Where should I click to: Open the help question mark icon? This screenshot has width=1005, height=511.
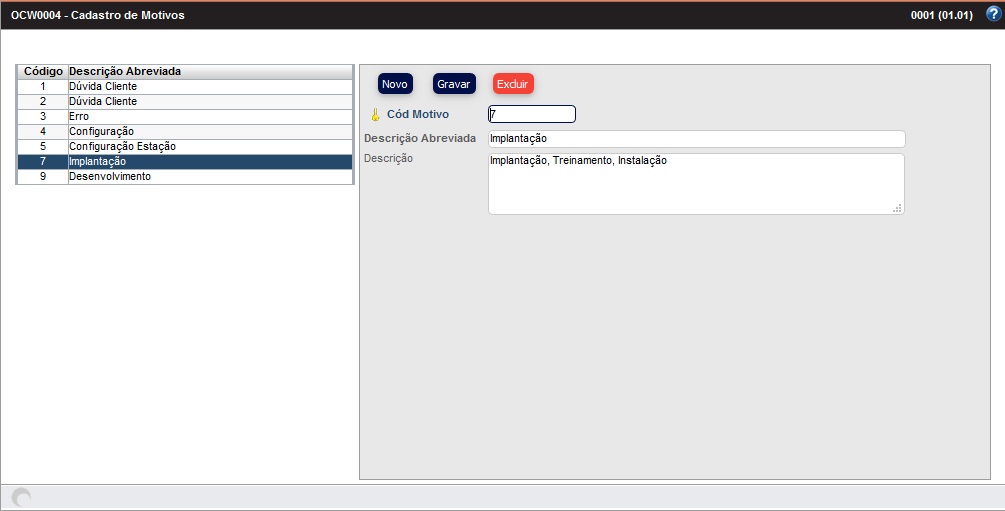pos(992,15)
